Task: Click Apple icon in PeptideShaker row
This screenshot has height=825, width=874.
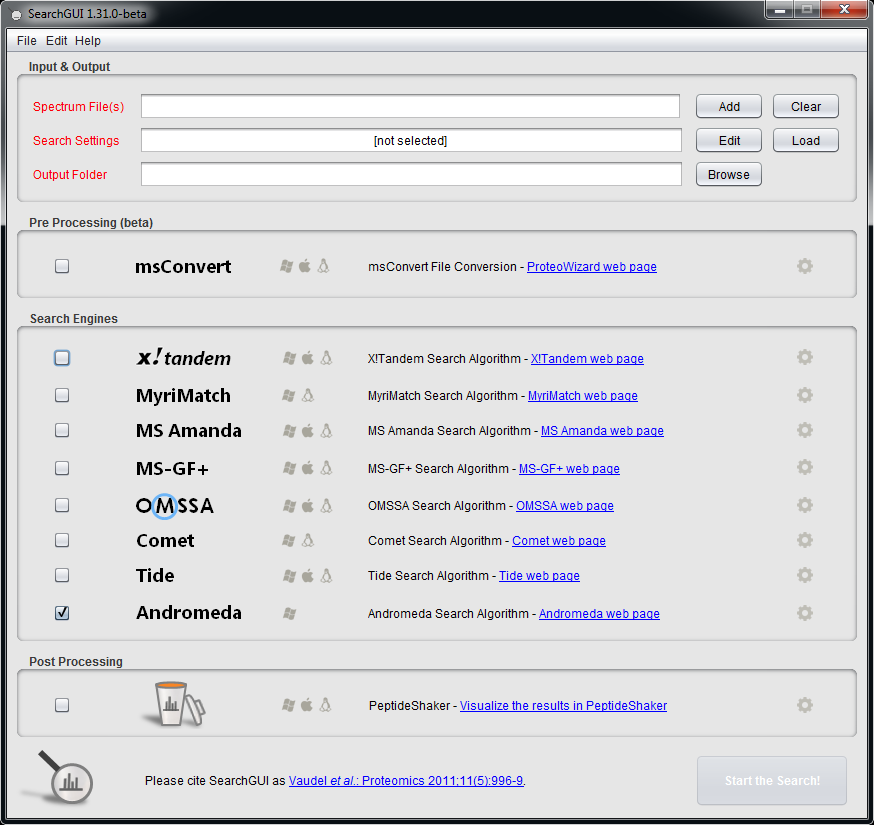Action: point(307,705)
